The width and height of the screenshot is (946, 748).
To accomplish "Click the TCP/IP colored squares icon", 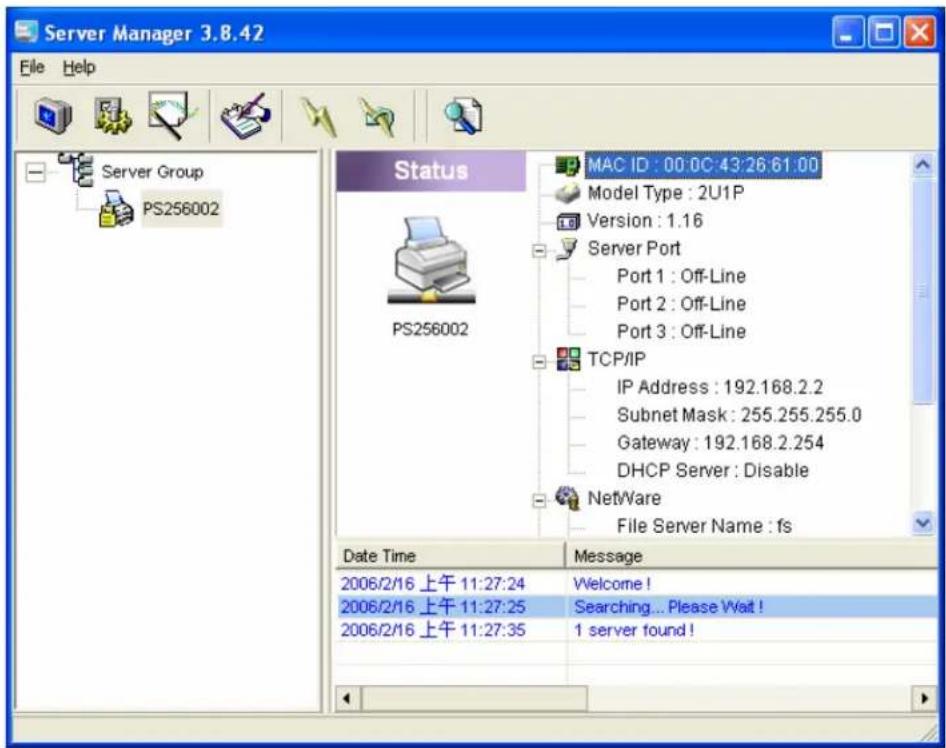I will coord(568,360).
